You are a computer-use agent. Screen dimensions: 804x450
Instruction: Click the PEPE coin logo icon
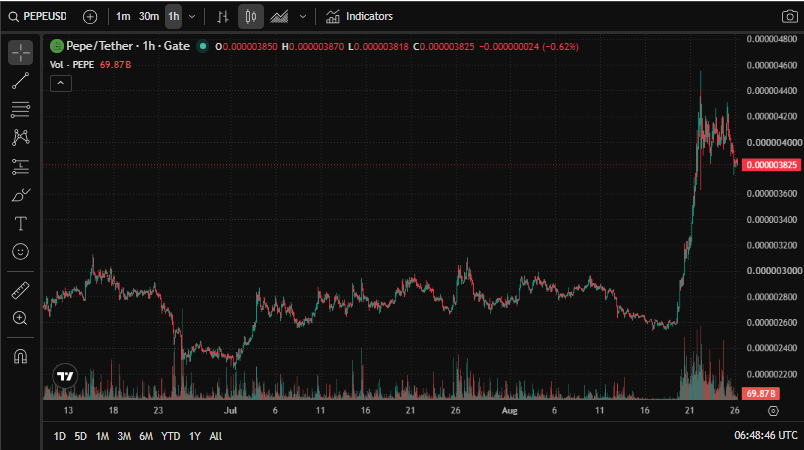(56, 46)
